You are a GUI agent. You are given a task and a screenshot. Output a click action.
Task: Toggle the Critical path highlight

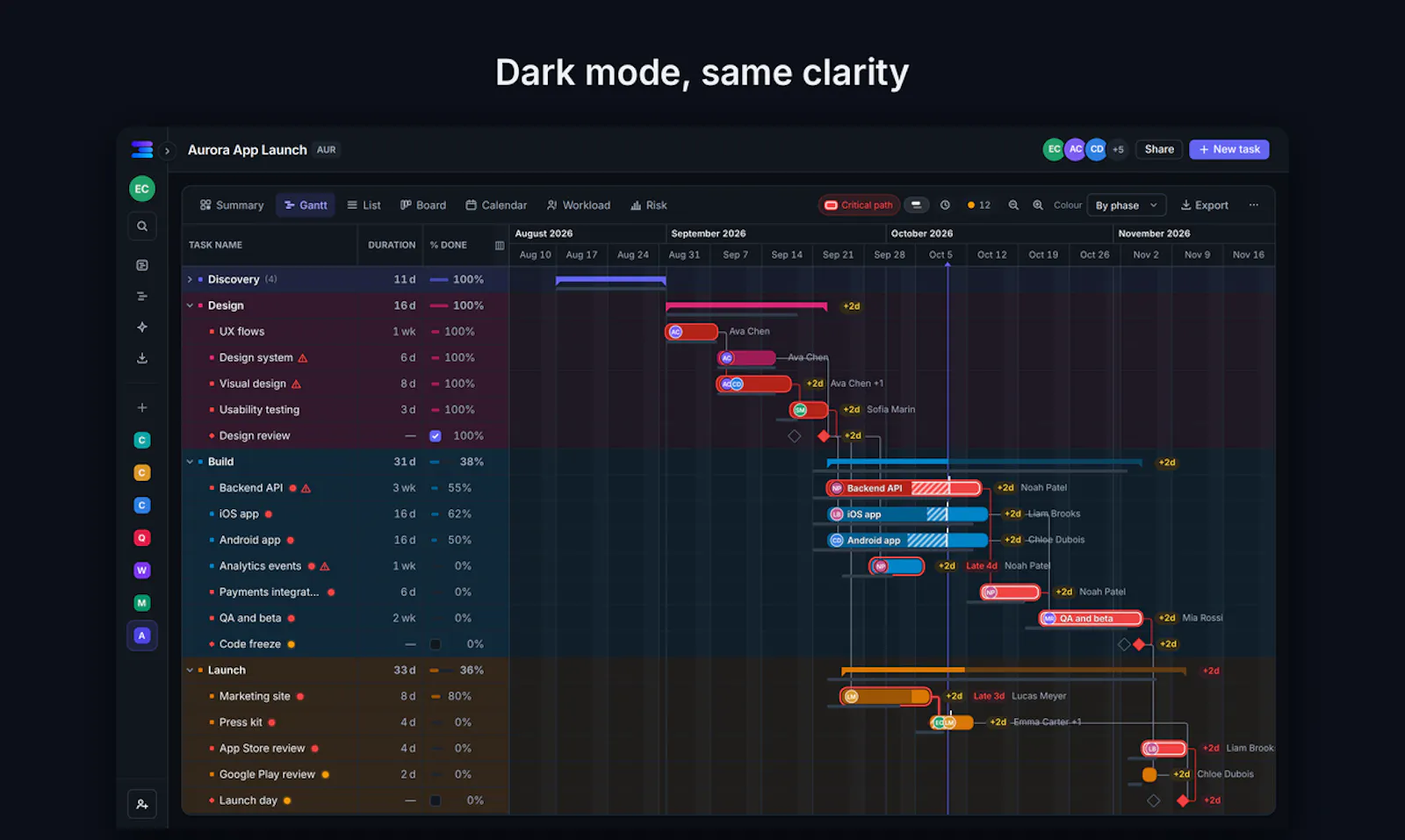pos(859,205)
